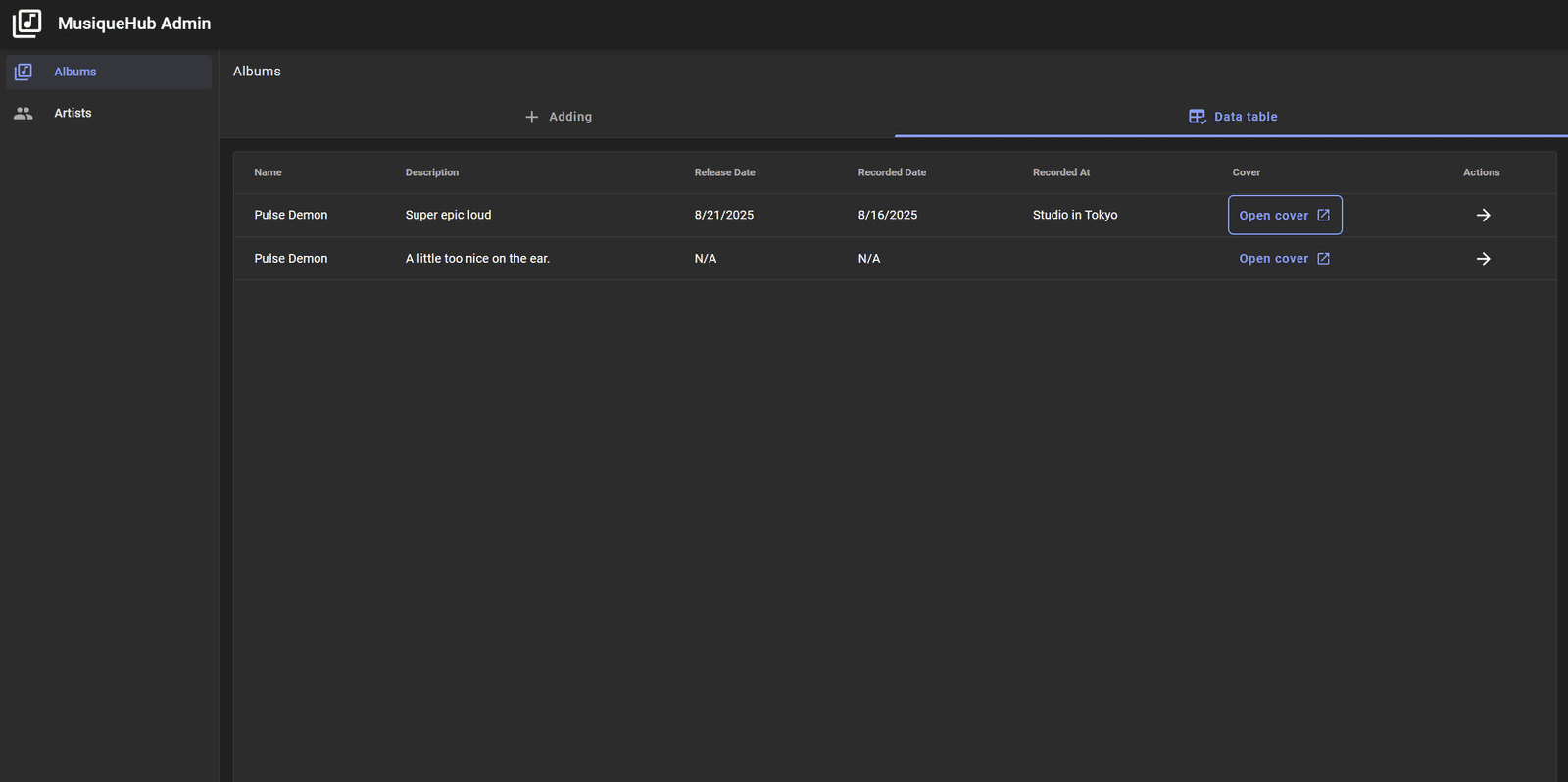Switch to the Adding tab
1568x782 pixels.
[x=558, y=117]
